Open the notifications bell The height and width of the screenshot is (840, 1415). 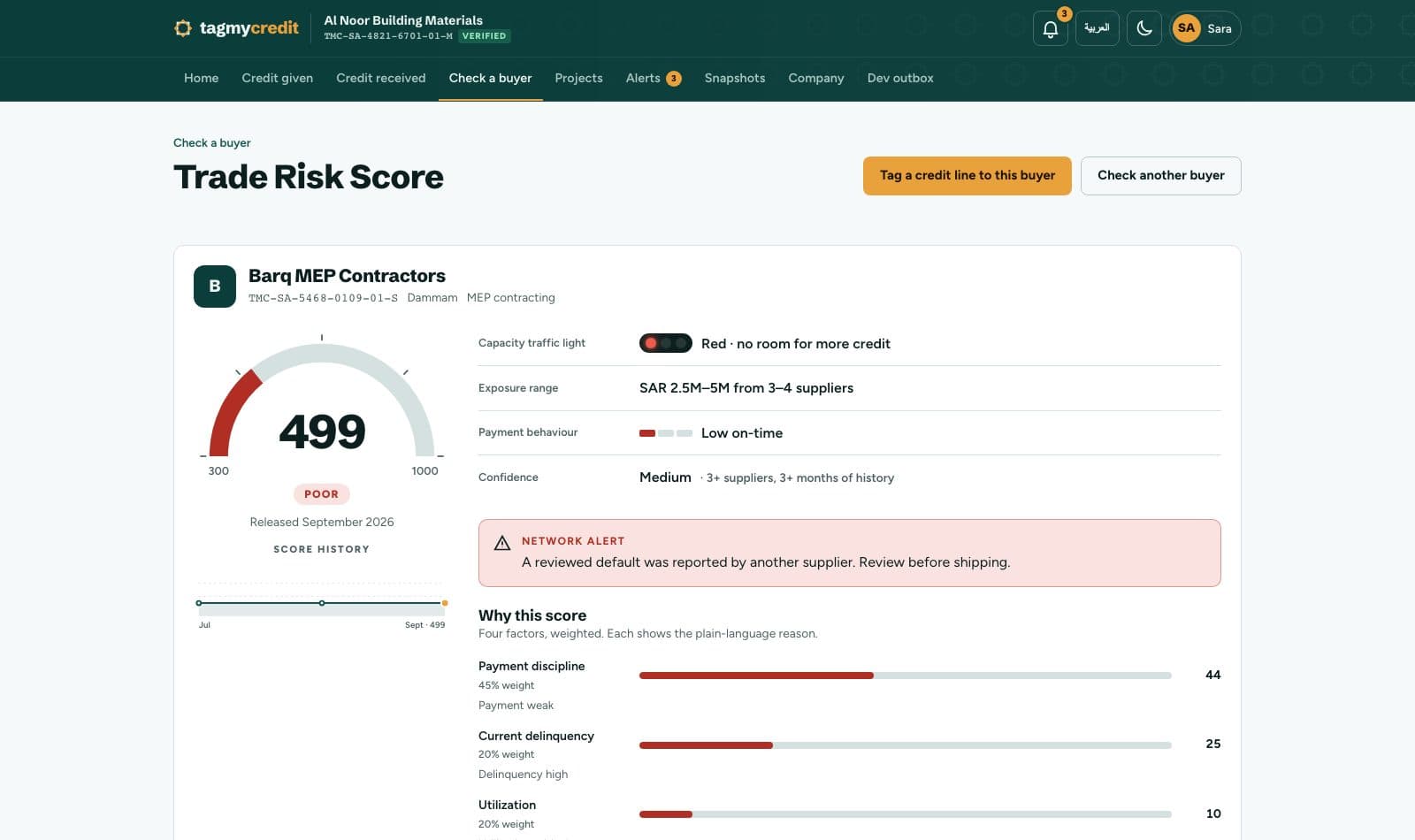[1051, 28]
